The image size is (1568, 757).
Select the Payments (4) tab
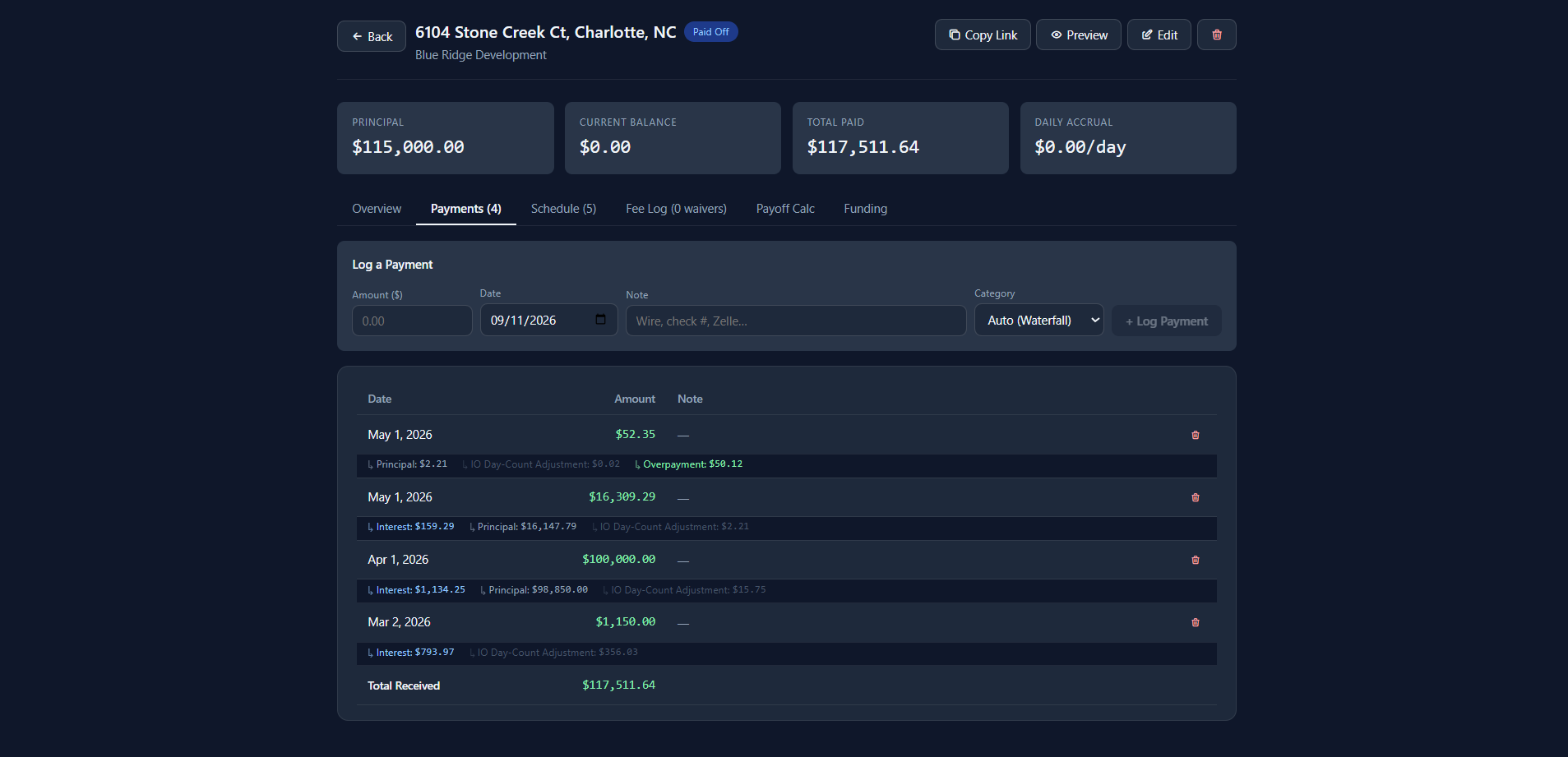pyautogui.click(x=465, y=209)
